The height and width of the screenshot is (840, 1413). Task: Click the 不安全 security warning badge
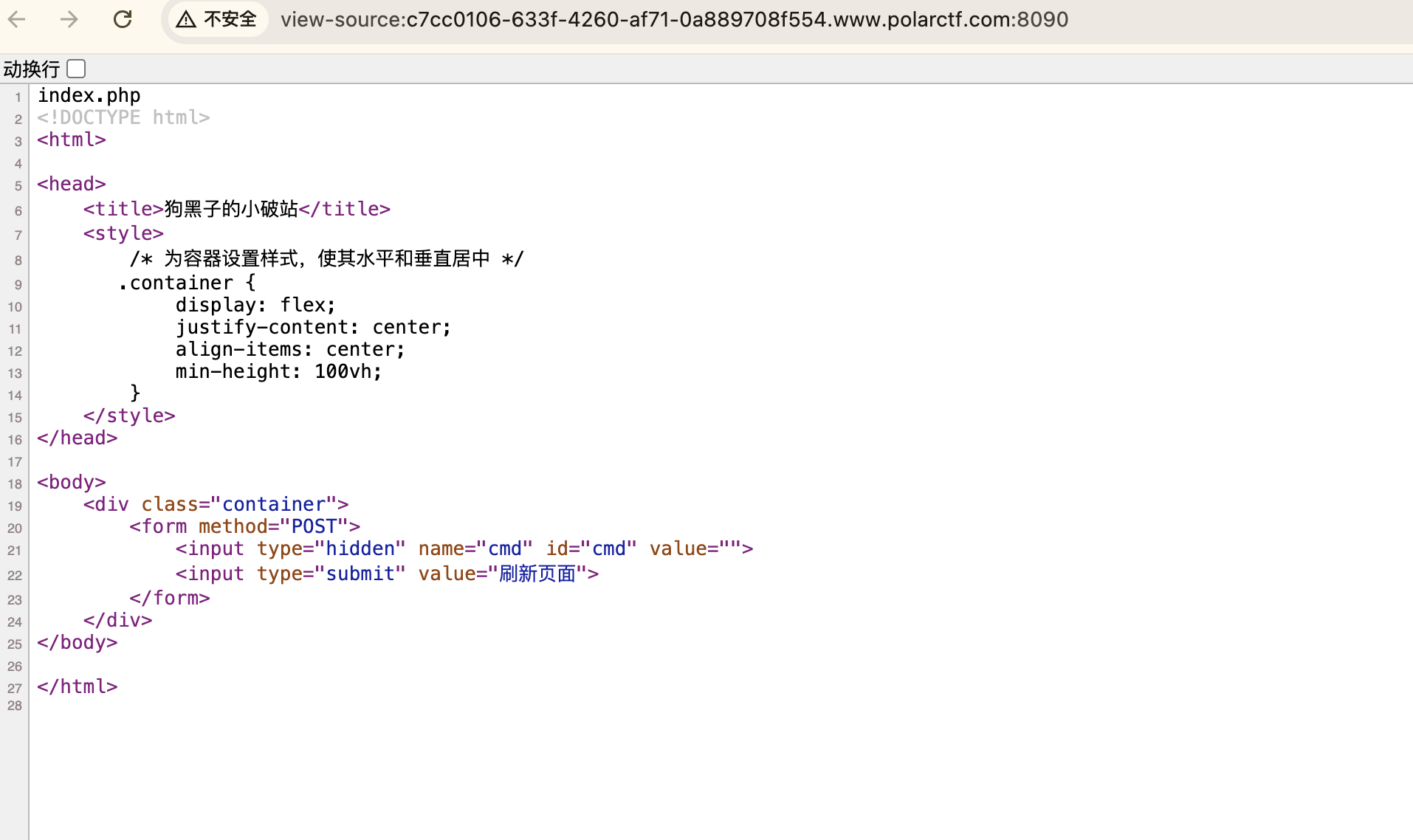click(218, 19)
